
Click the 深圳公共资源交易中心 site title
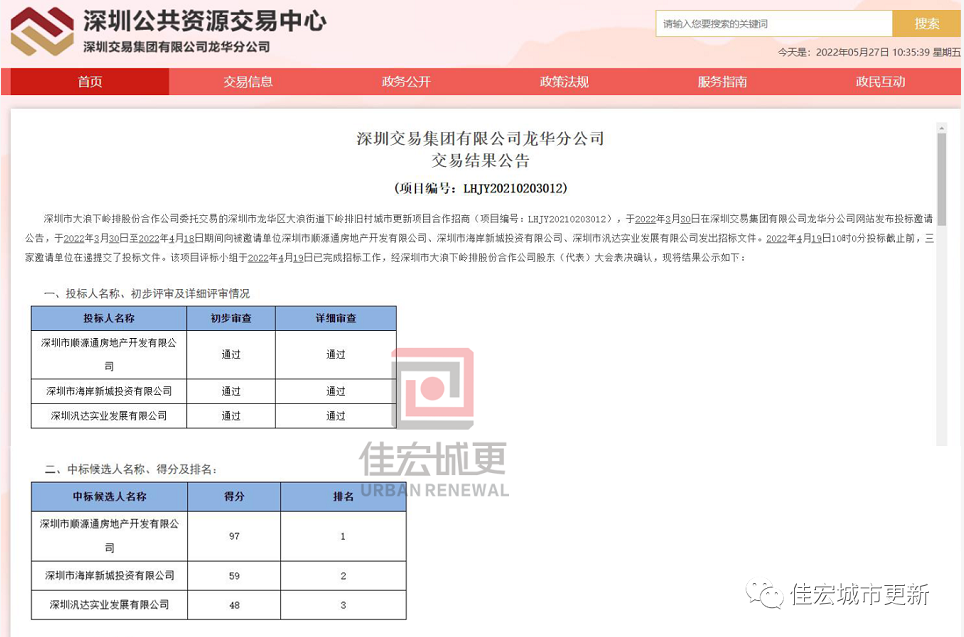204,21
